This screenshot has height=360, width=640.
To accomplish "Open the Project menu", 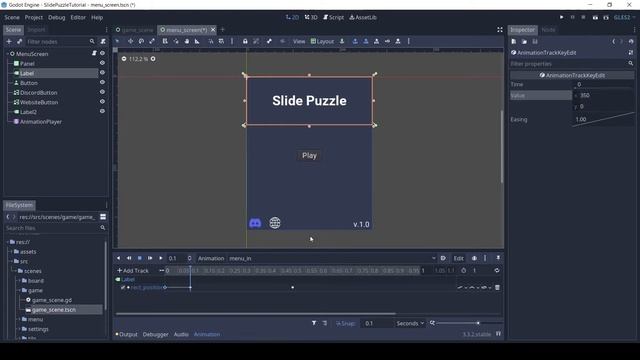I will 33,17.
